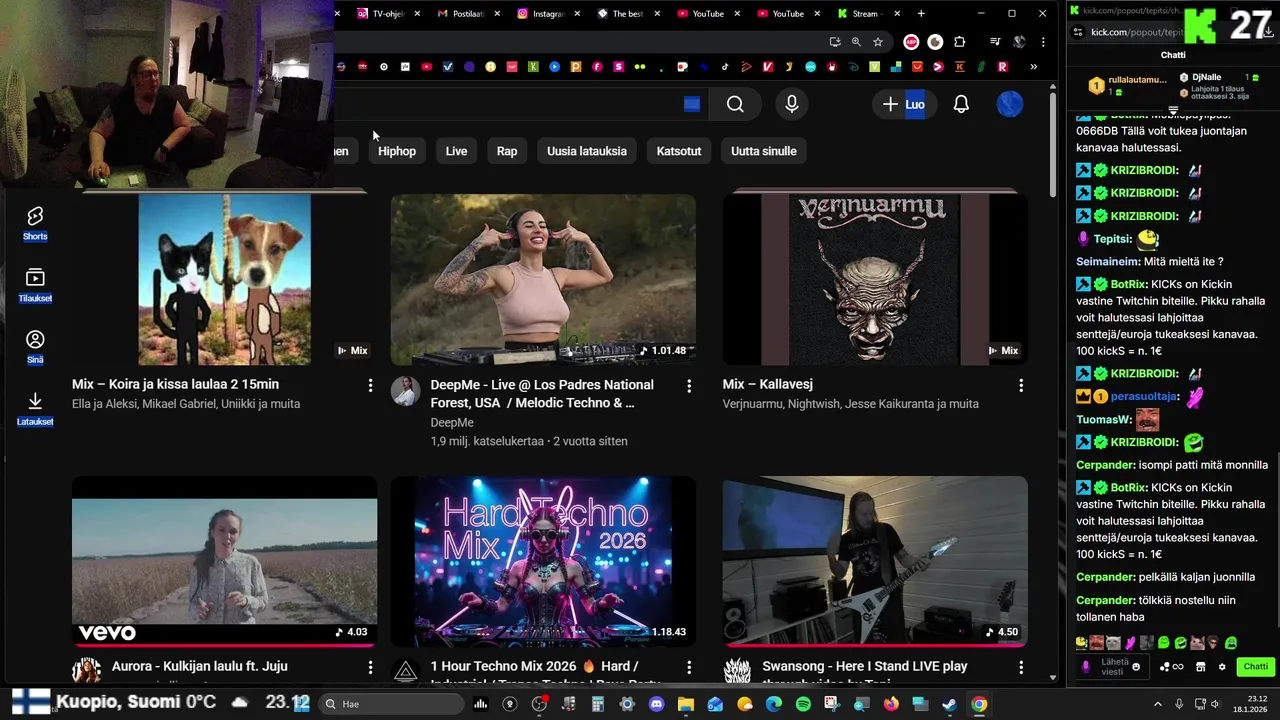The height and width of the screenshot is (720, 1280).
Task: Click the YouTube page vertical scrollbar
Action: [1053, 143]
